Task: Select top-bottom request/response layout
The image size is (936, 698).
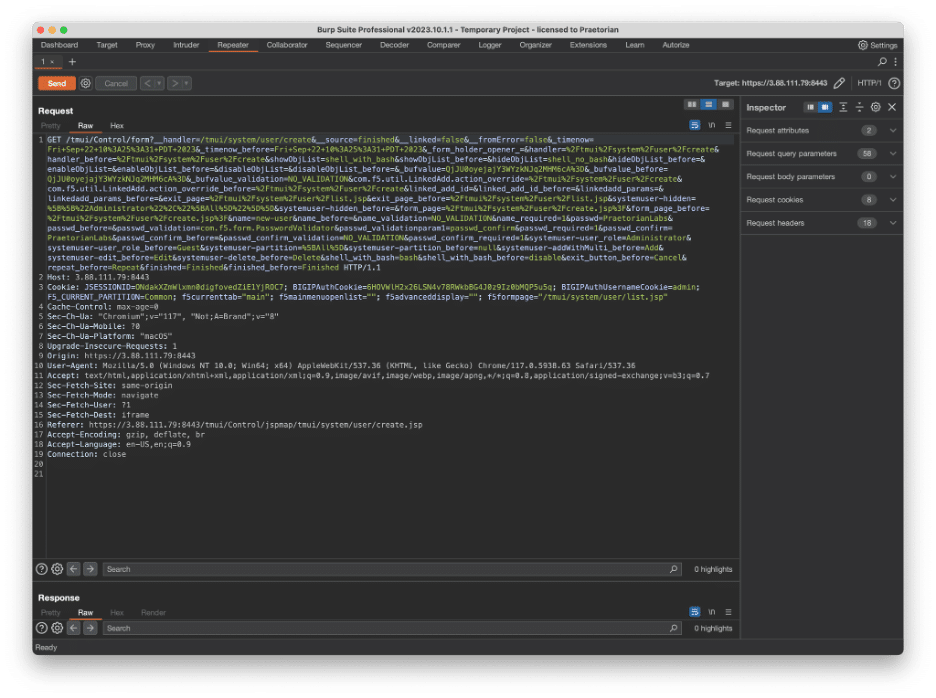Action: coord(709,104)
